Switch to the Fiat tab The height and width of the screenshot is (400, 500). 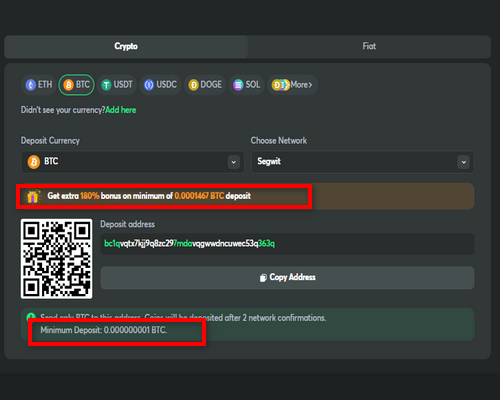pos(369,46)
